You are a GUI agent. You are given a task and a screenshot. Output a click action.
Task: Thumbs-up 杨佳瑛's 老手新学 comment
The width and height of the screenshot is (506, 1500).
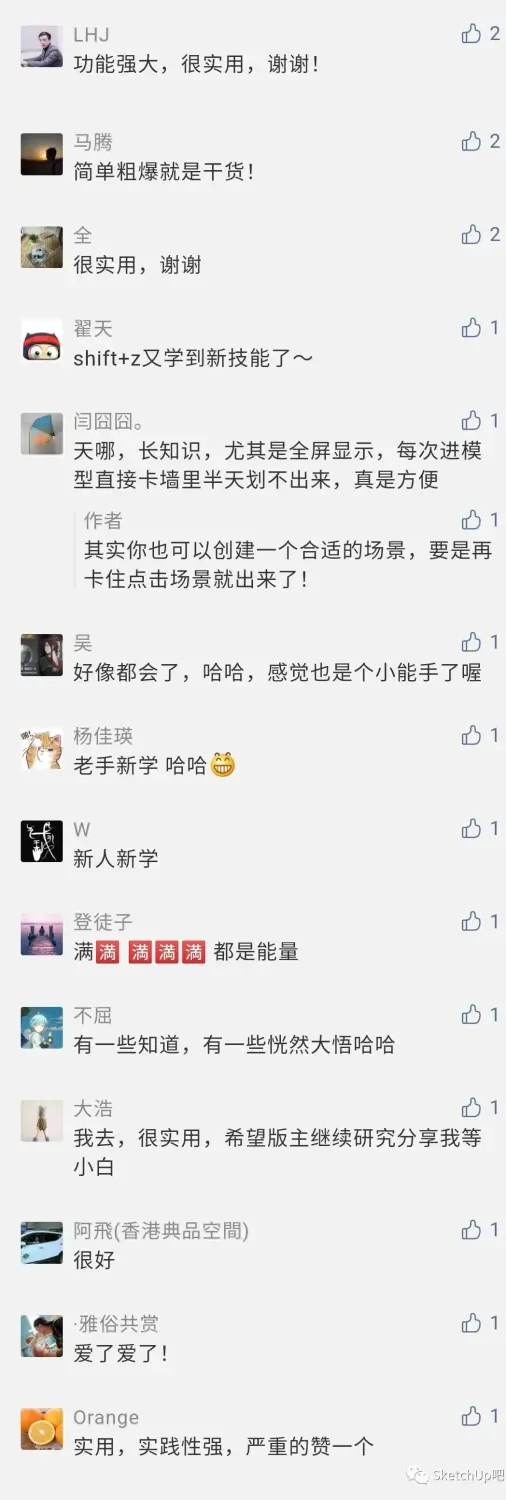click(471, 735)
